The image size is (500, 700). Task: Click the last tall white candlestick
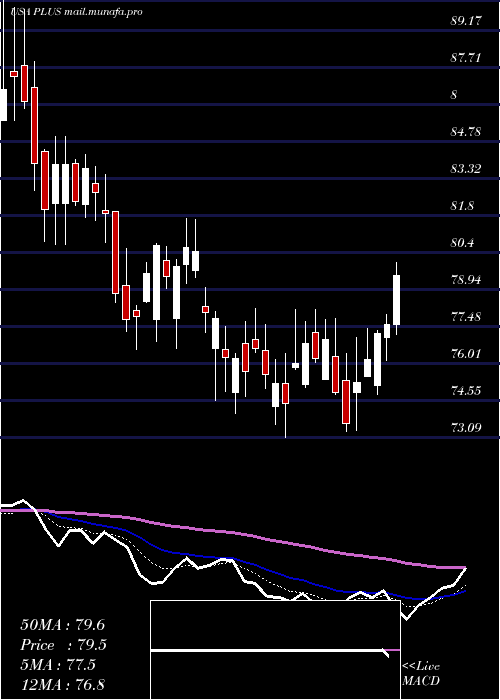coord(396,300)
